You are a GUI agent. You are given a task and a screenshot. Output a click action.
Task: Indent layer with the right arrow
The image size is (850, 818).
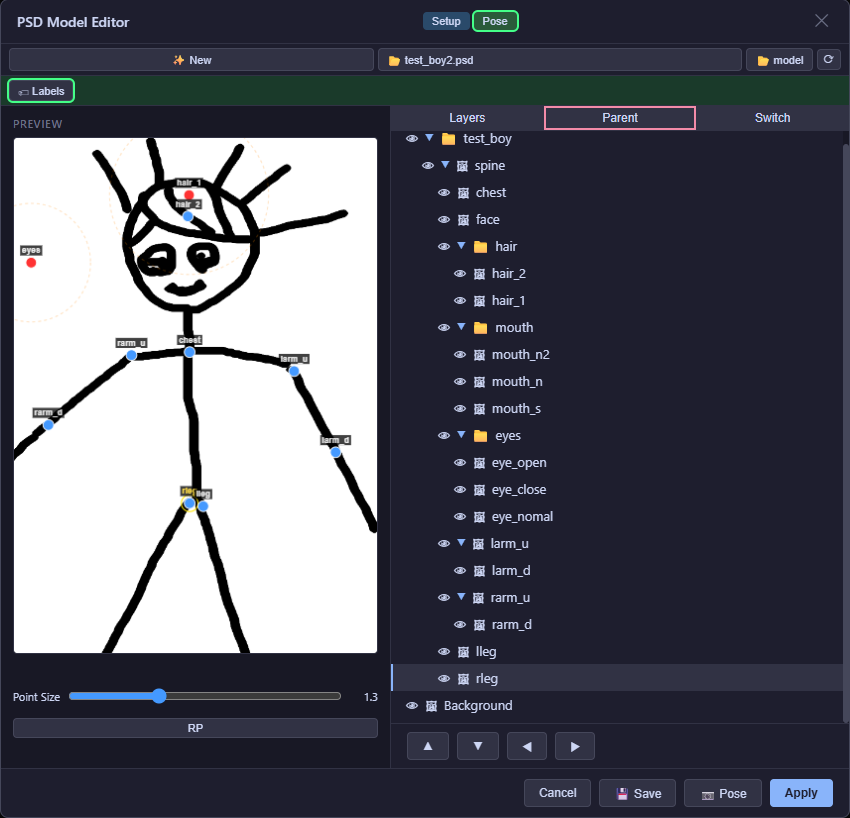(x=575, y=746)
